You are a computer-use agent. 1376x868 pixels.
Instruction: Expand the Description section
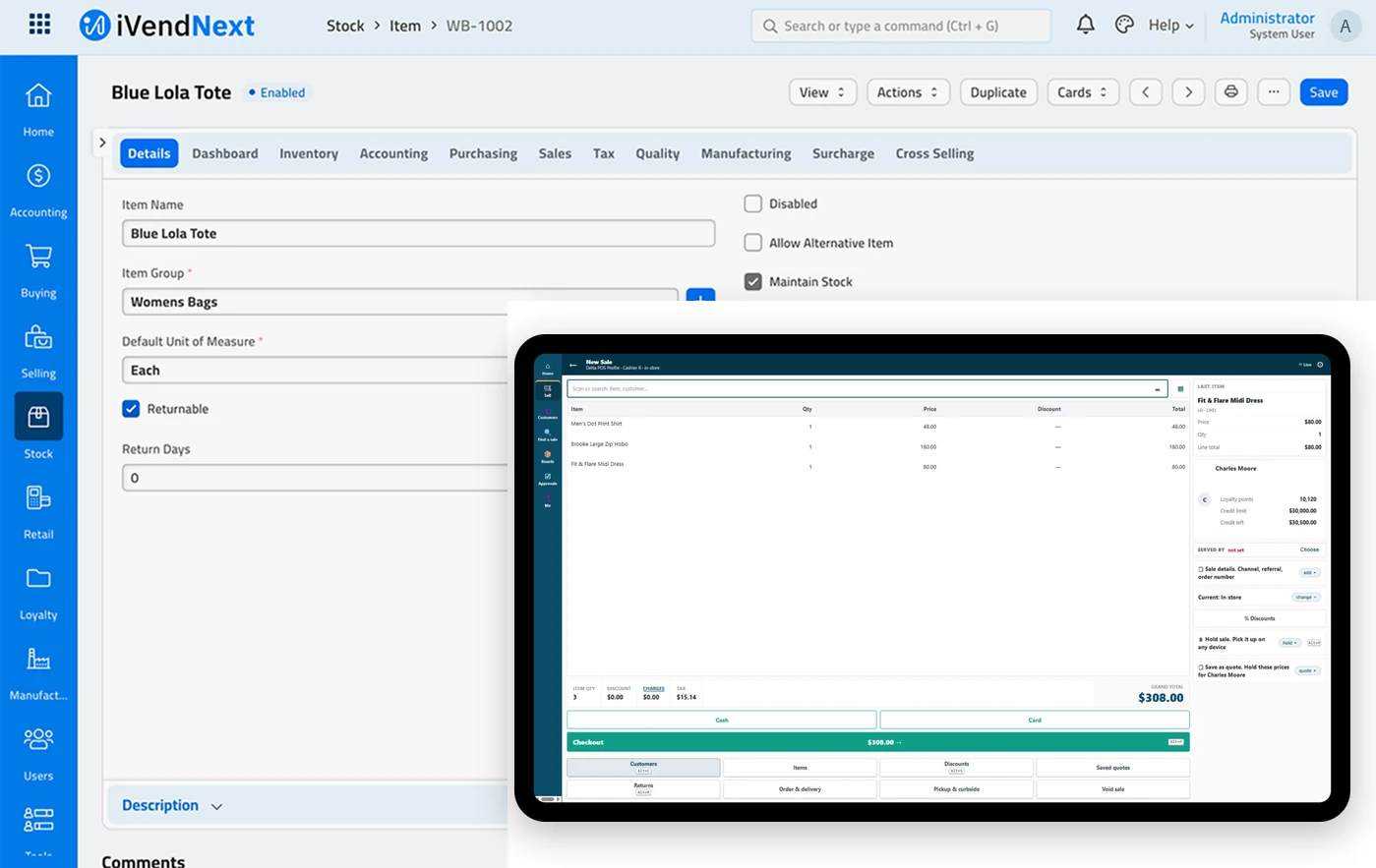point(172,805)
